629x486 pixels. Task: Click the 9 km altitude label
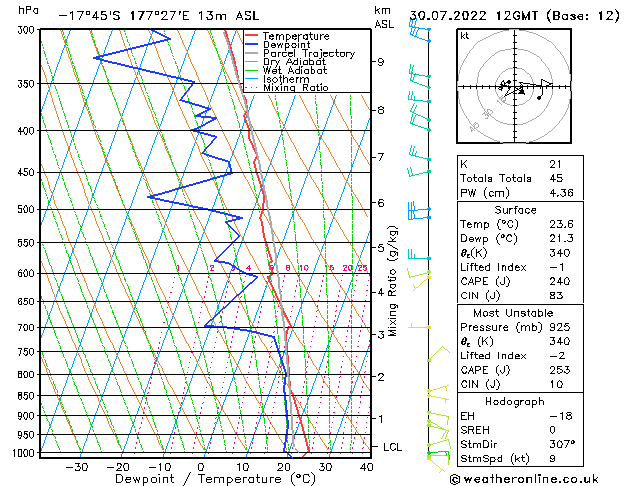click(380, 62)
